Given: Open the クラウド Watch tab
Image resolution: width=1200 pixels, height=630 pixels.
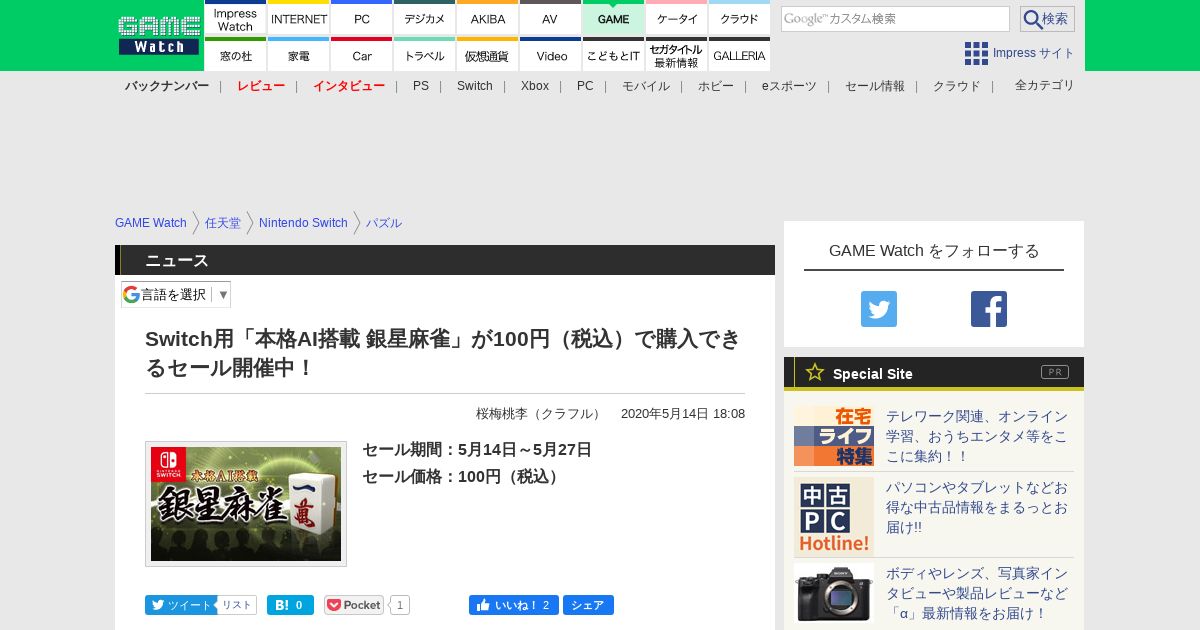Looking at the screenshot, I should coord(740,19).
